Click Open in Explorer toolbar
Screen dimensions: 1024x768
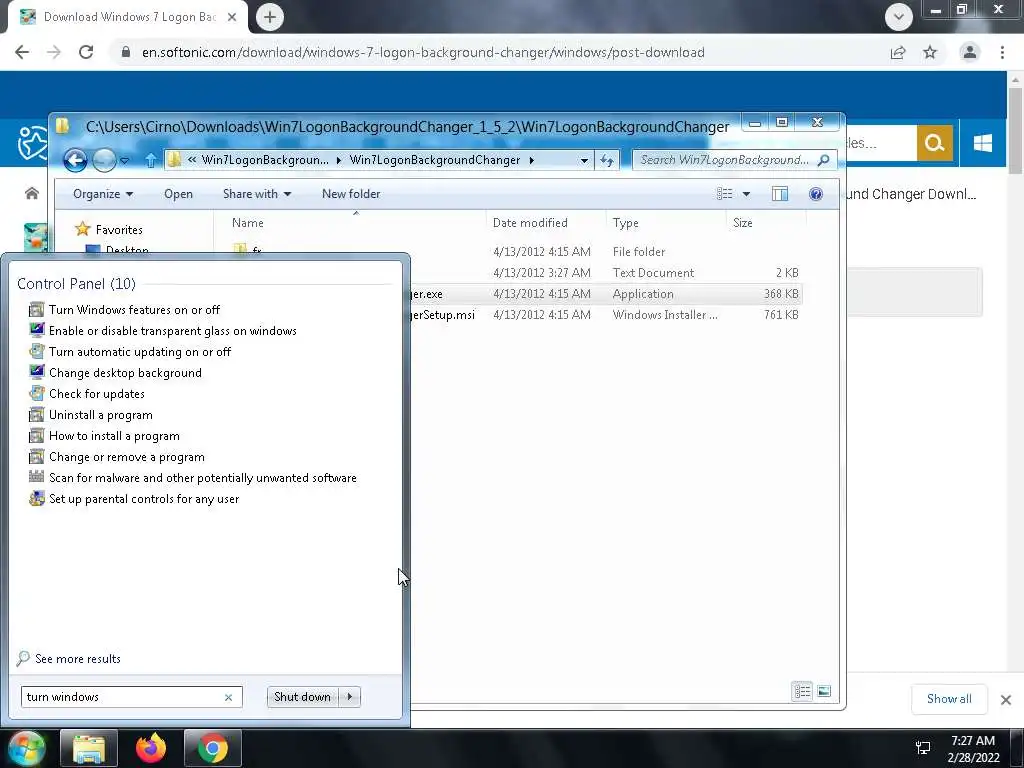tap(178, 194)
